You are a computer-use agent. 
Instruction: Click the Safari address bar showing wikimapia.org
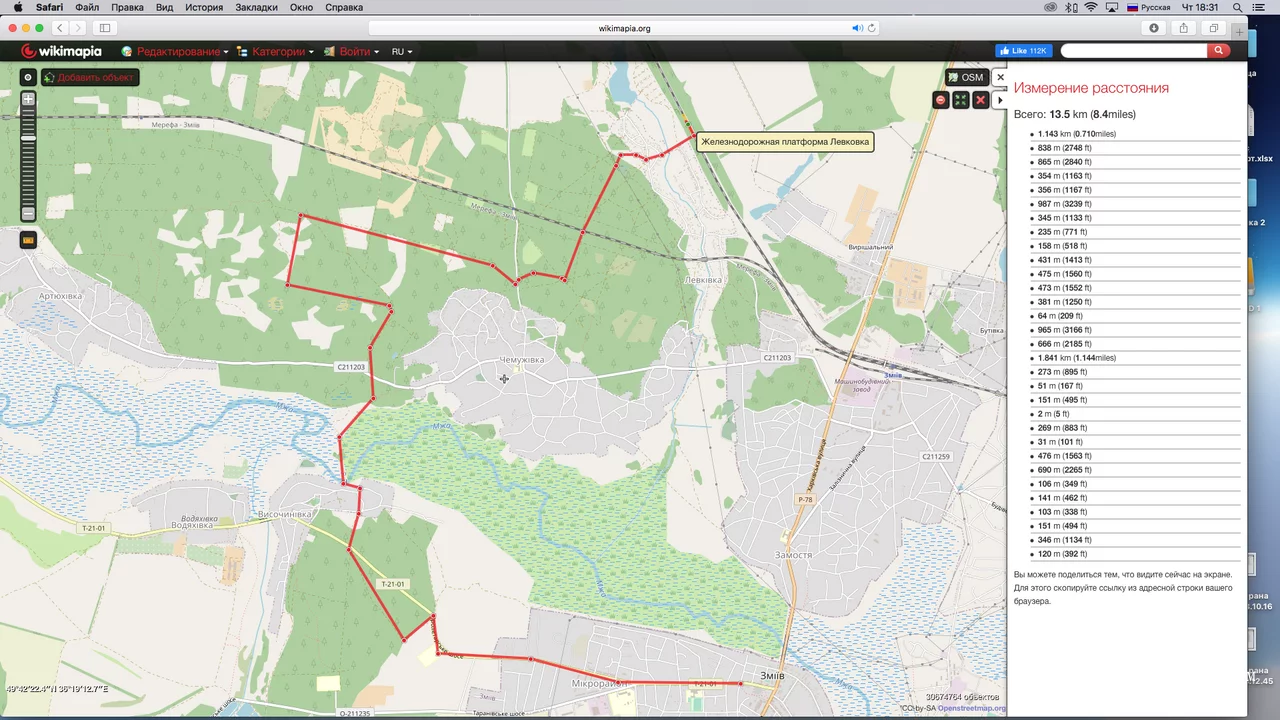tap(624, 28)
